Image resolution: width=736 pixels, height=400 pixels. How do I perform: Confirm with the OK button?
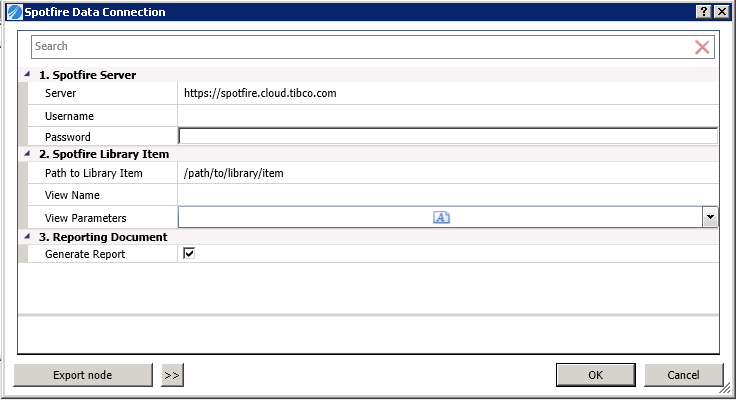click(596, 375)
